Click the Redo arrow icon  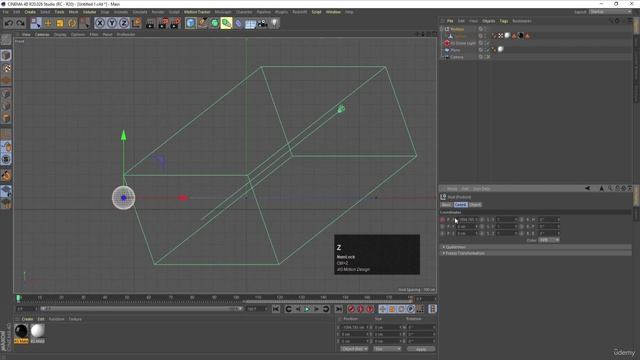coord(20,23)
